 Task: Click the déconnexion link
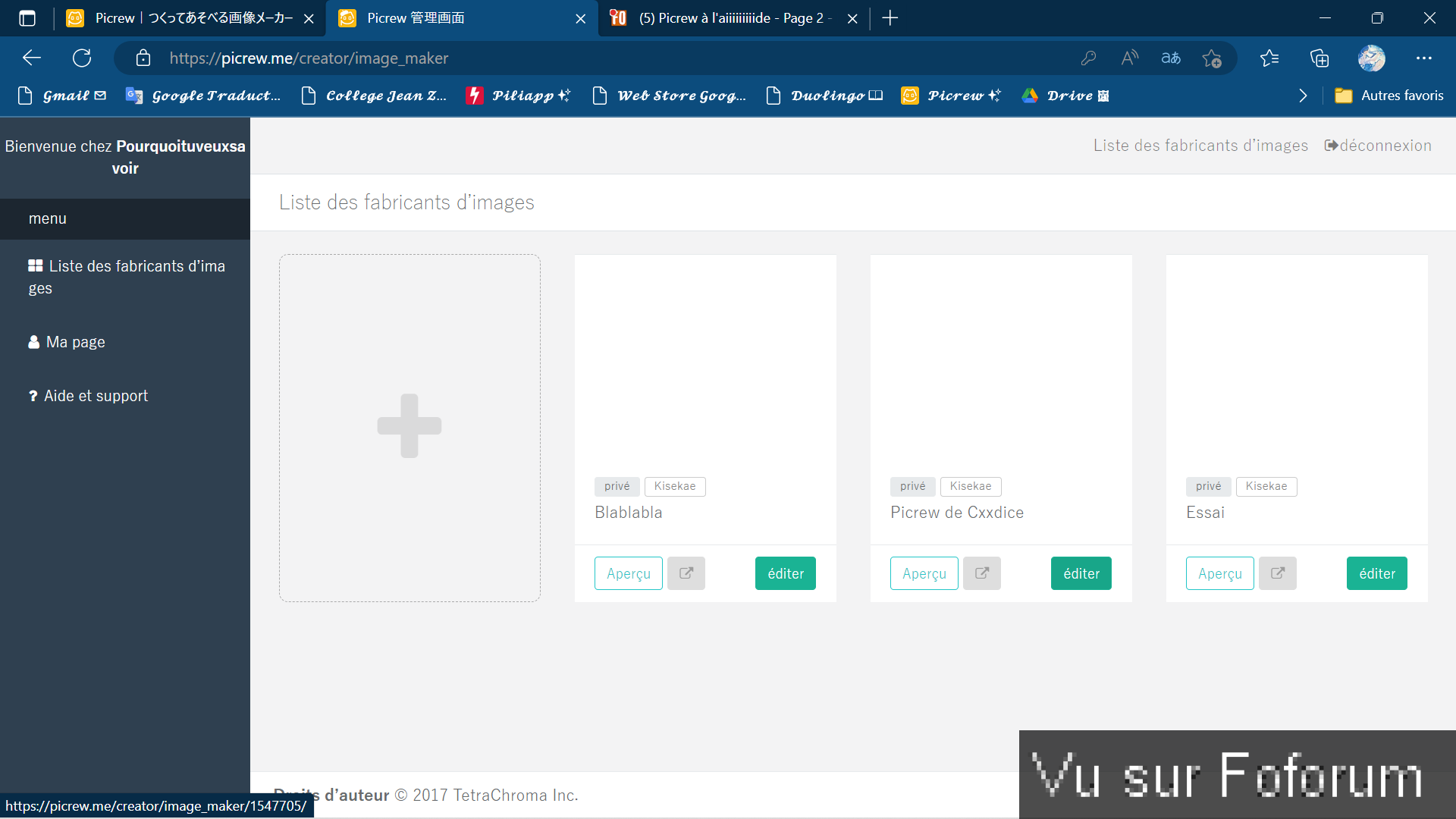coord(1378,146)
